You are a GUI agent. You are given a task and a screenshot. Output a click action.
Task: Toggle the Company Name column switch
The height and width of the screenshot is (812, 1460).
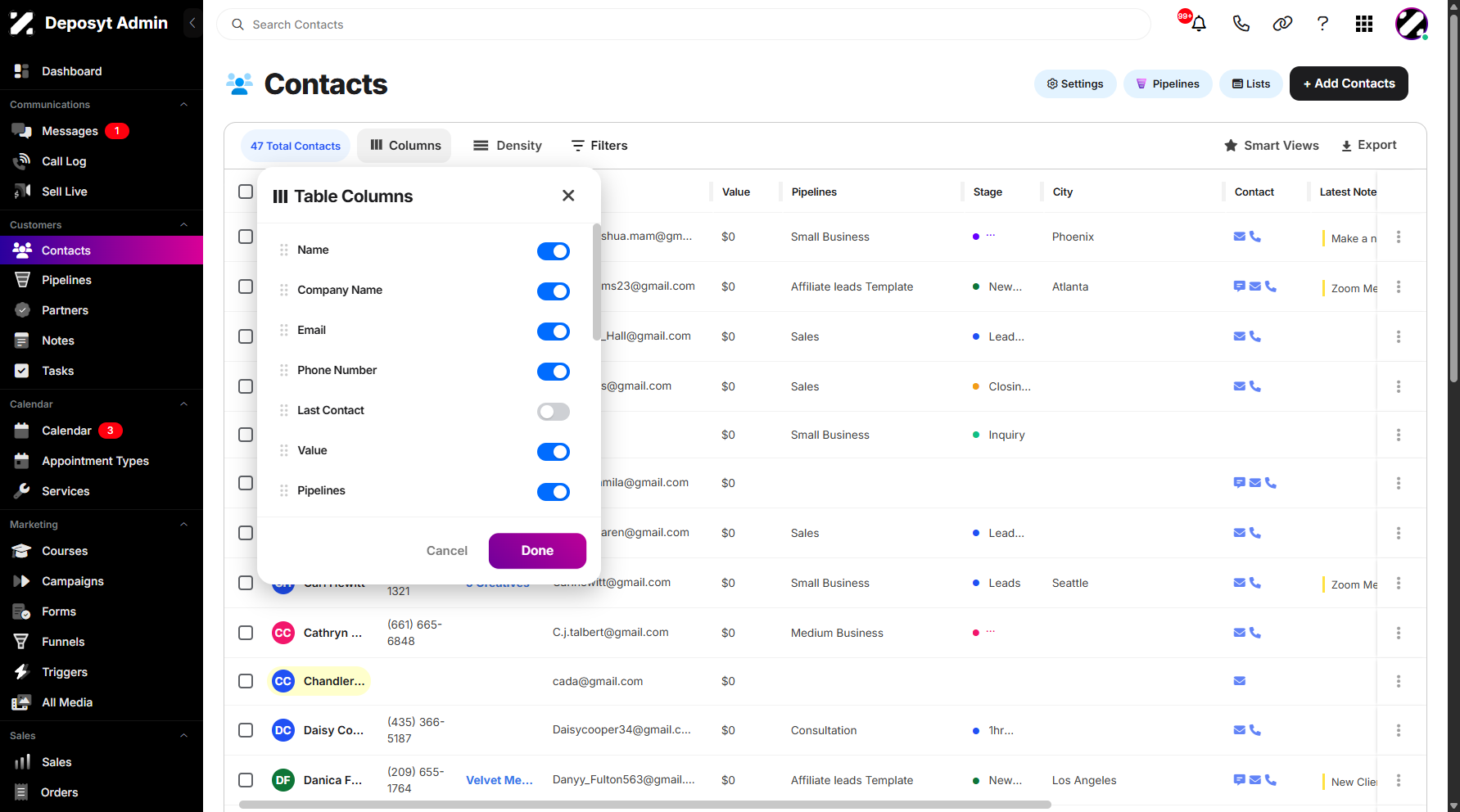554,291
